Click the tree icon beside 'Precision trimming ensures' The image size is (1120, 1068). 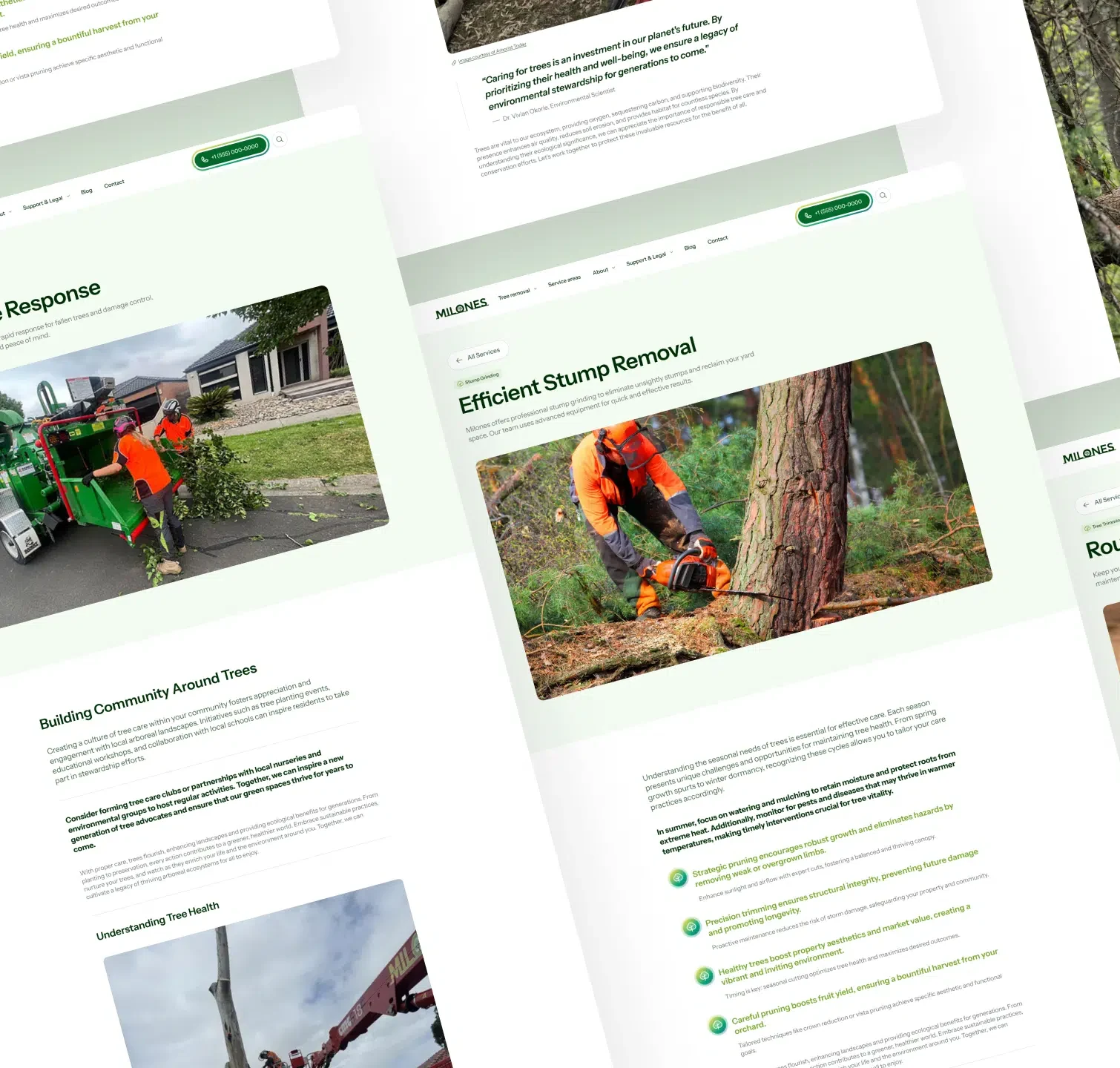691,927
